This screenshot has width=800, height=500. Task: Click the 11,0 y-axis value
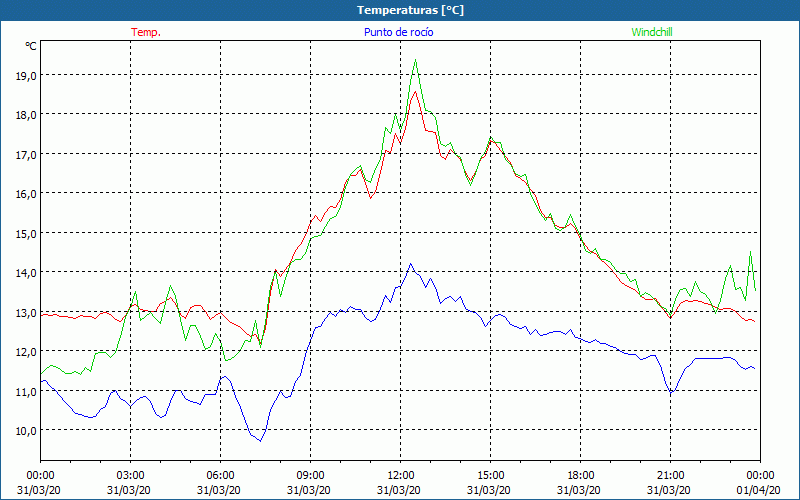[x=26, y=391]
